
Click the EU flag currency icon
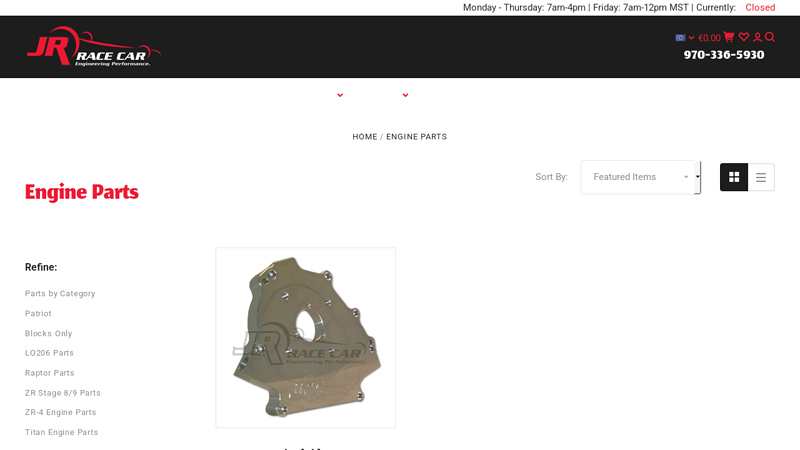point(680,38)
